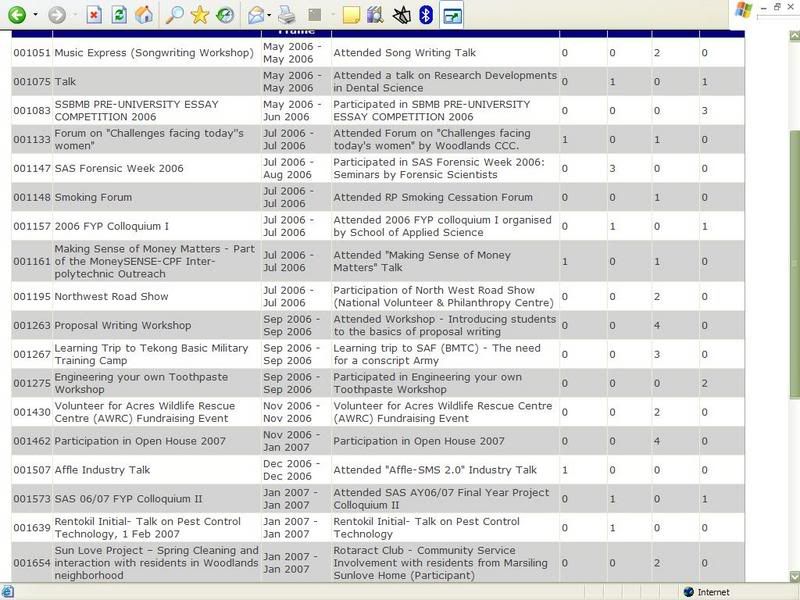The height and width of the screenshot is (600, 800).
Task: Click the vertical scrollbar thumb
Action: [794, 264]
